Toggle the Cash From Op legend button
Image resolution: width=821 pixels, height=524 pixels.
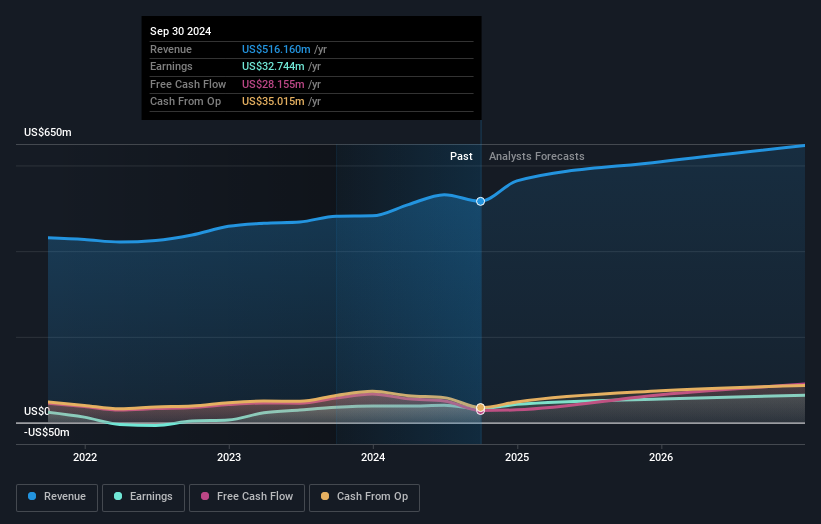coord(364,497)
